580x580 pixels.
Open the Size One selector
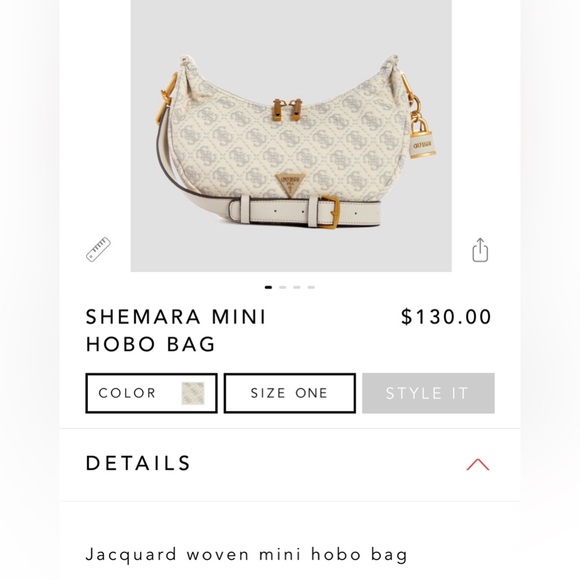point(290,393)
